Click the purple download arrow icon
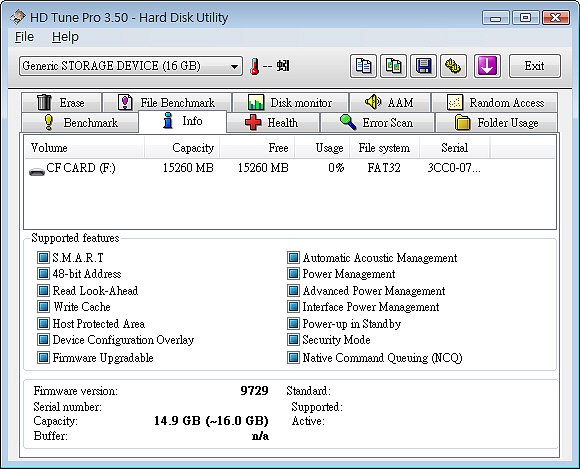Screen dimensions: 580x469 coord(487,66)
